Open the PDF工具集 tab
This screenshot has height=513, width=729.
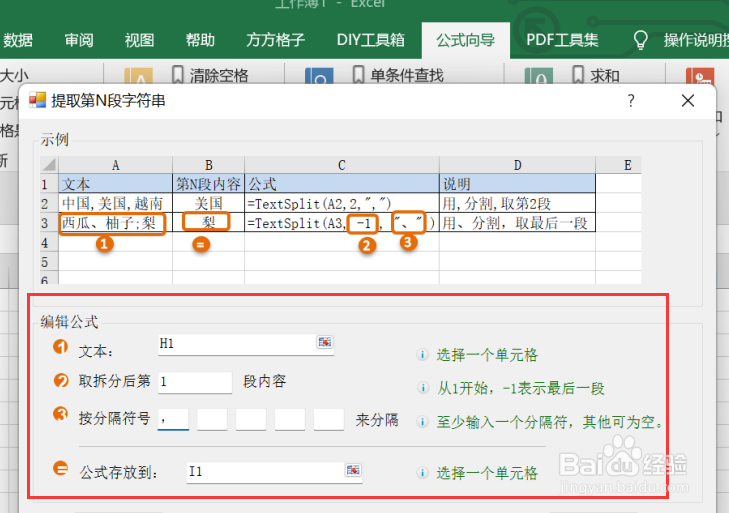562,40
